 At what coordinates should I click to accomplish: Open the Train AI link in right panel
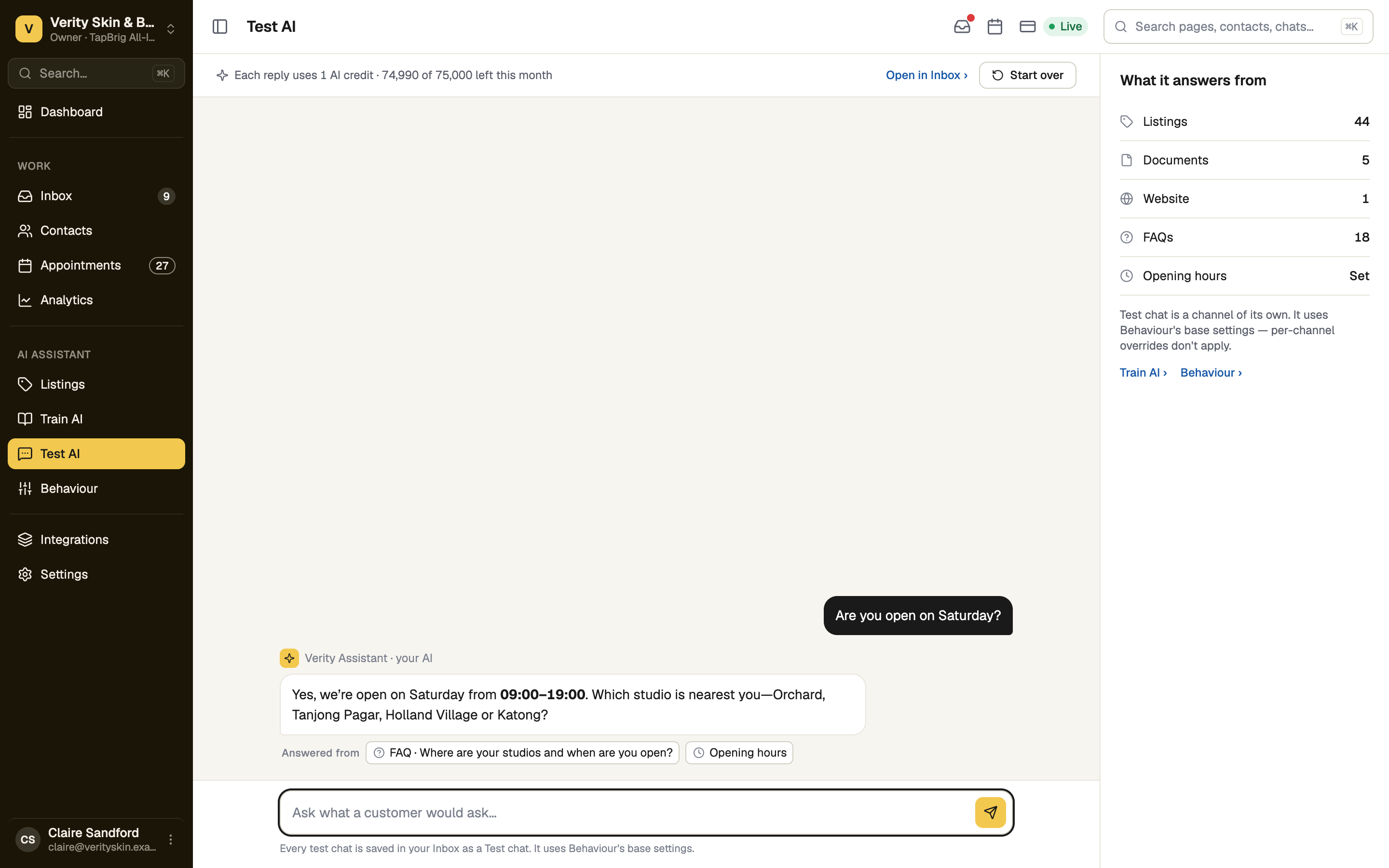[1143, 373]
